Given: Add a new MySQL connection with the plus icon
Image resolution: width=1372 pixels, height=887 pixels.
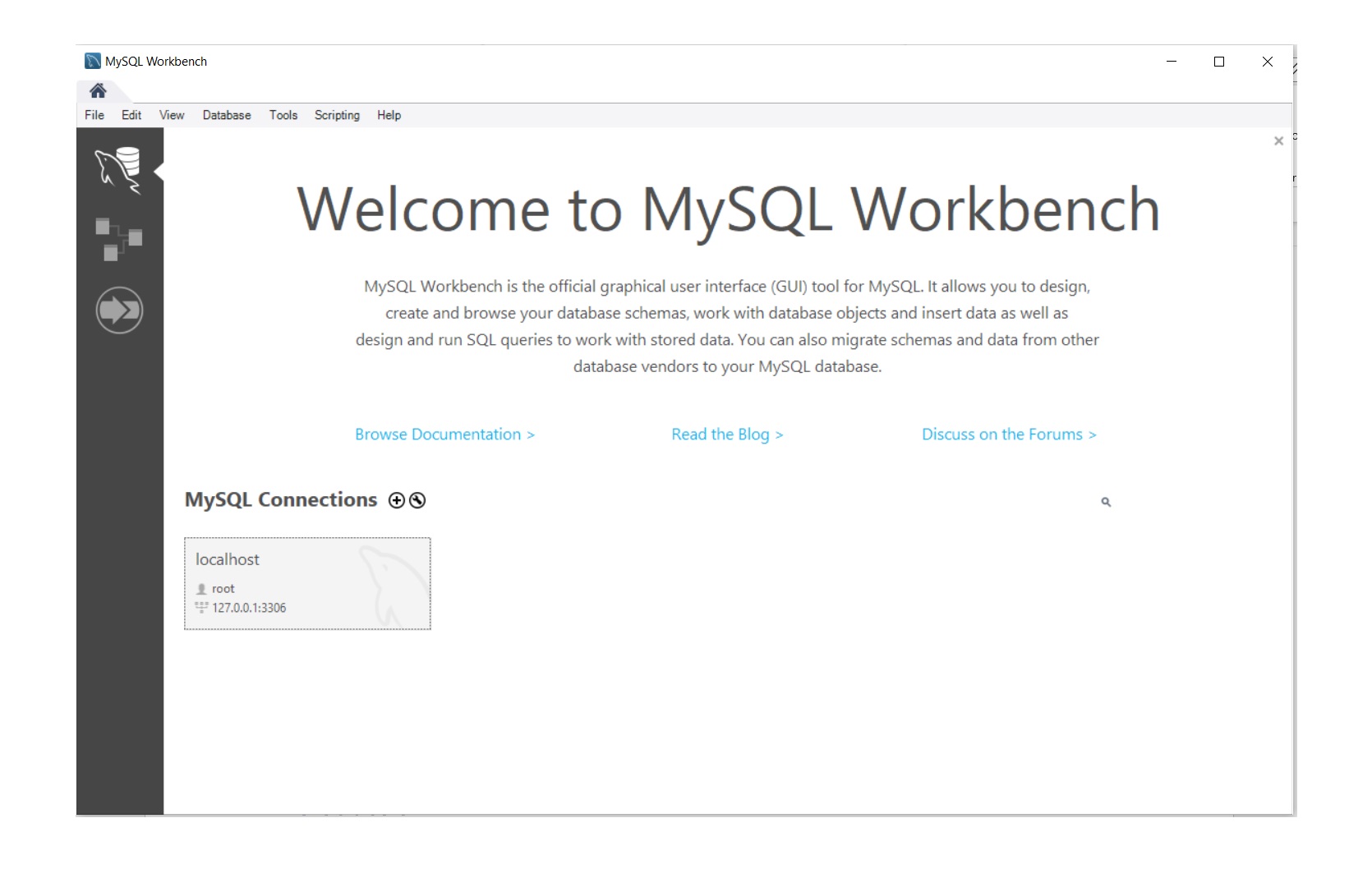Looking at the screenshot, I should pyautogui.click(x=396, y=500).
